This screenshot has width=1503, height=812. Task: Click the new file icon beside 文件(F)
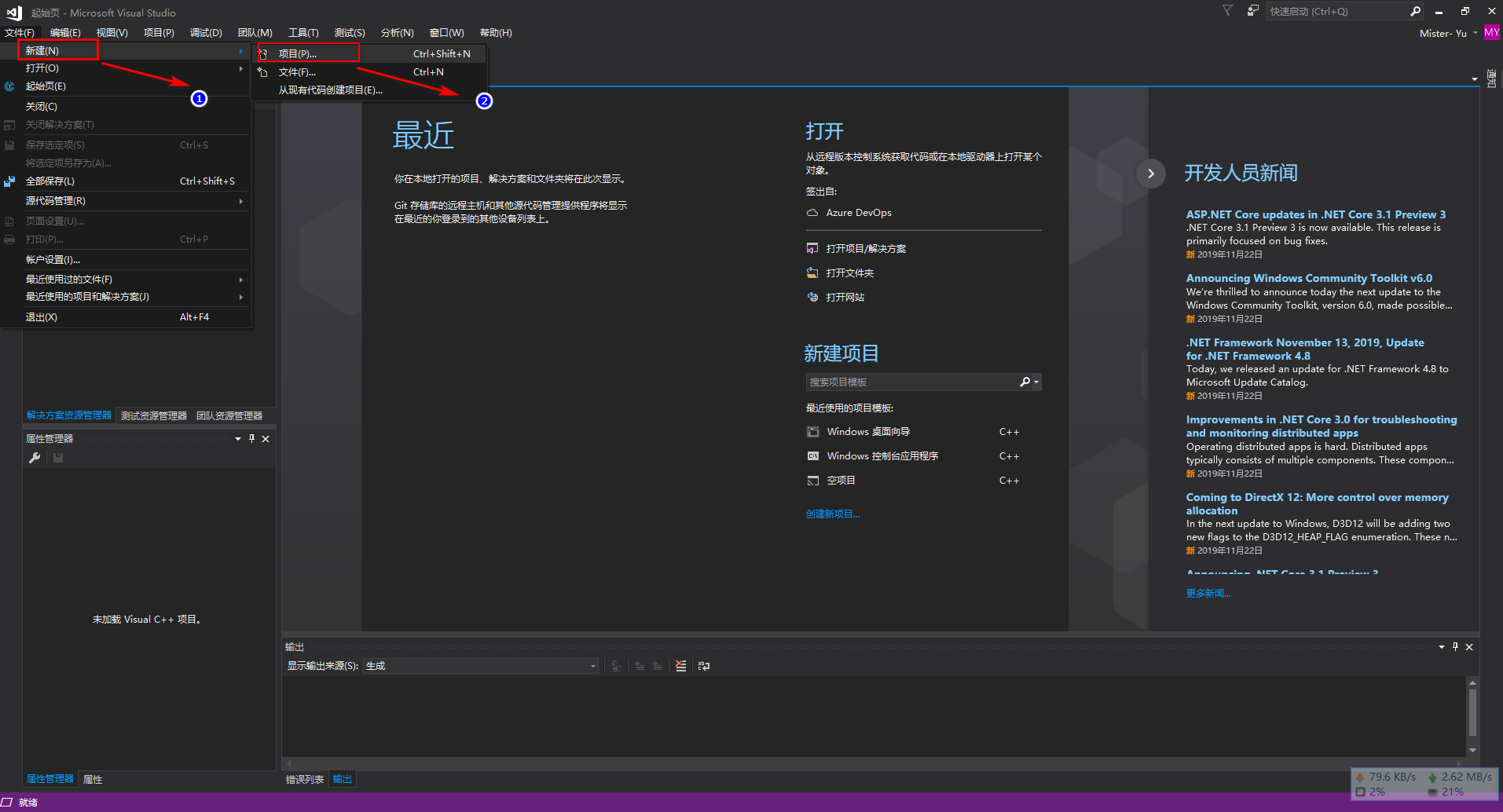[263, 72]
